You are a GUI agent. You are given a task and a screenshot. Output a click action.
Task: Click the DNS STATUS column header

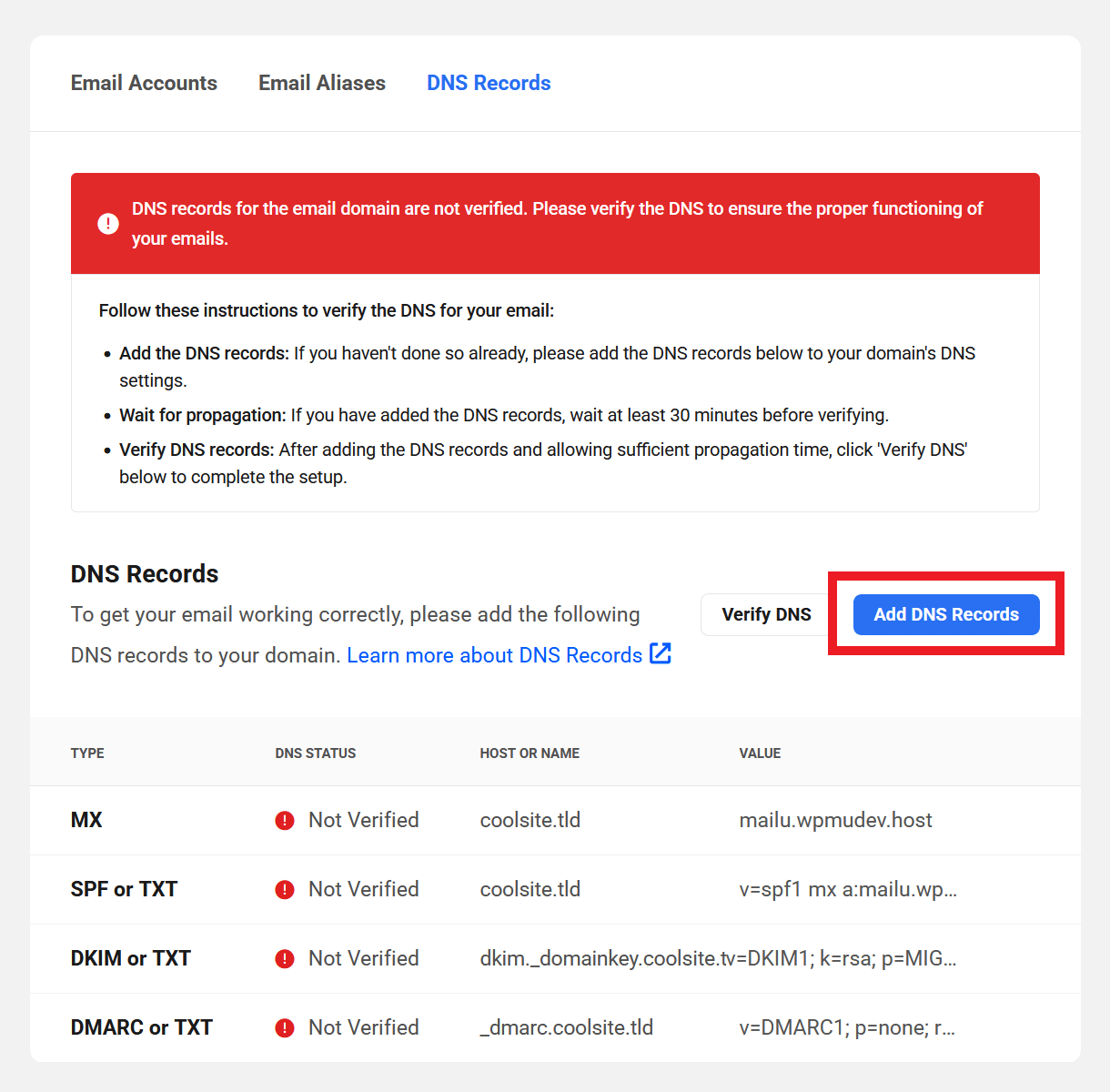pyautogui.click(x=316, y=753)
